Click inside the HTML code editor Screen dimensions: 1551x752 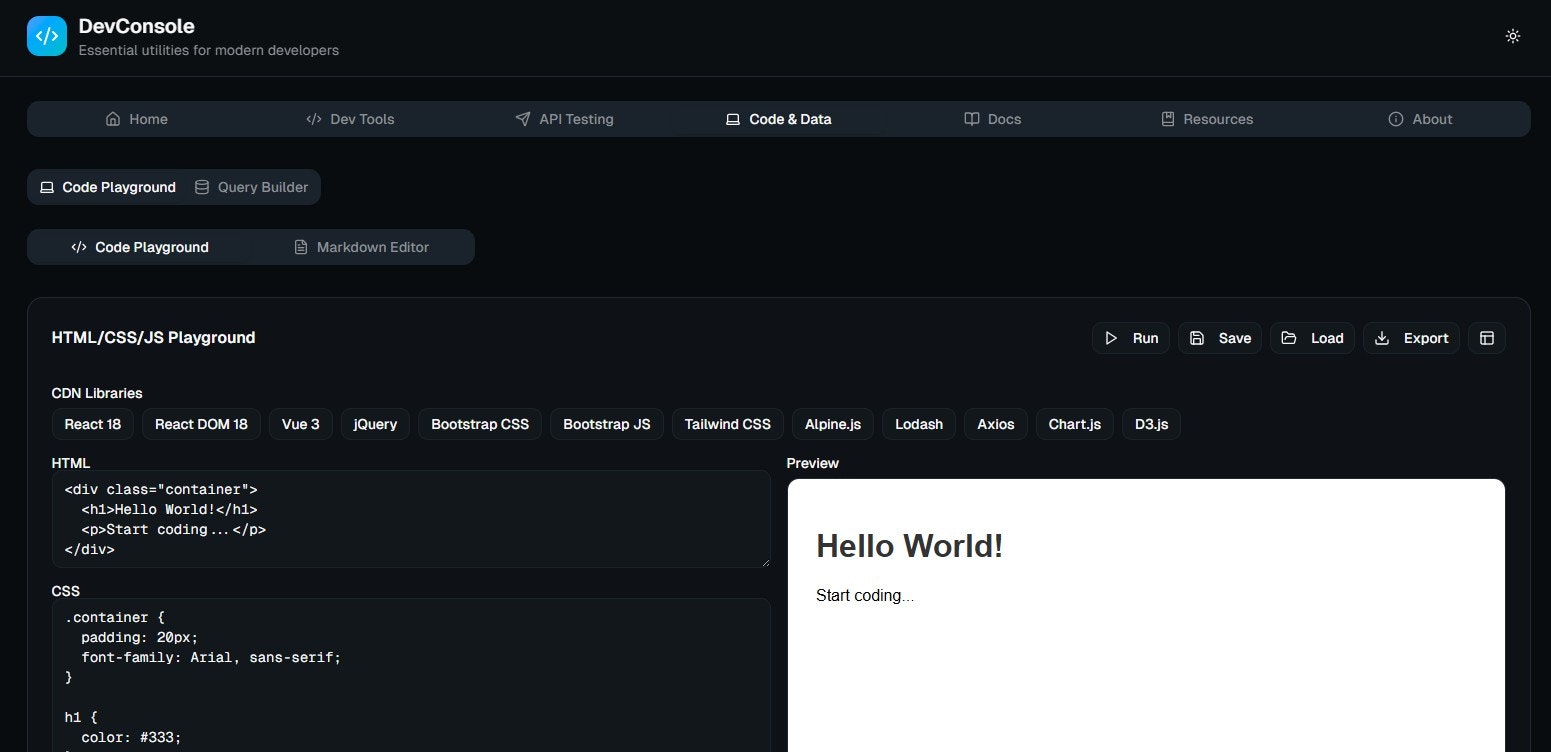point(410,519)
